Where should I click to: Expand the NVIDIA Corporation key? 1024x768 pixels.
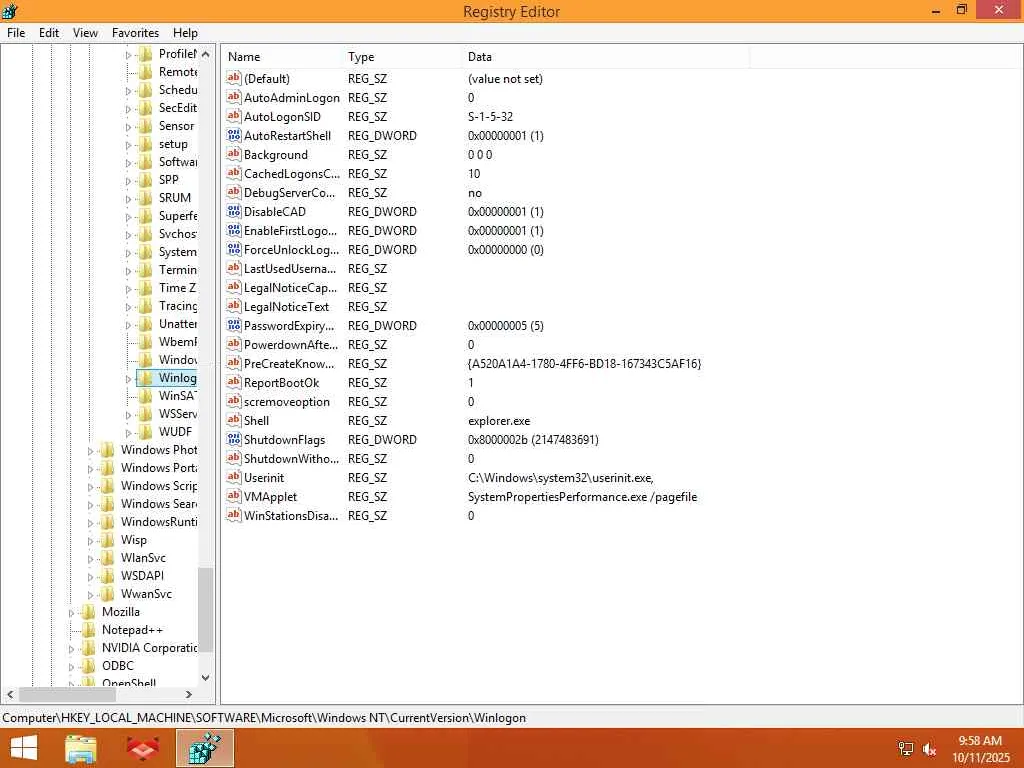71,648
